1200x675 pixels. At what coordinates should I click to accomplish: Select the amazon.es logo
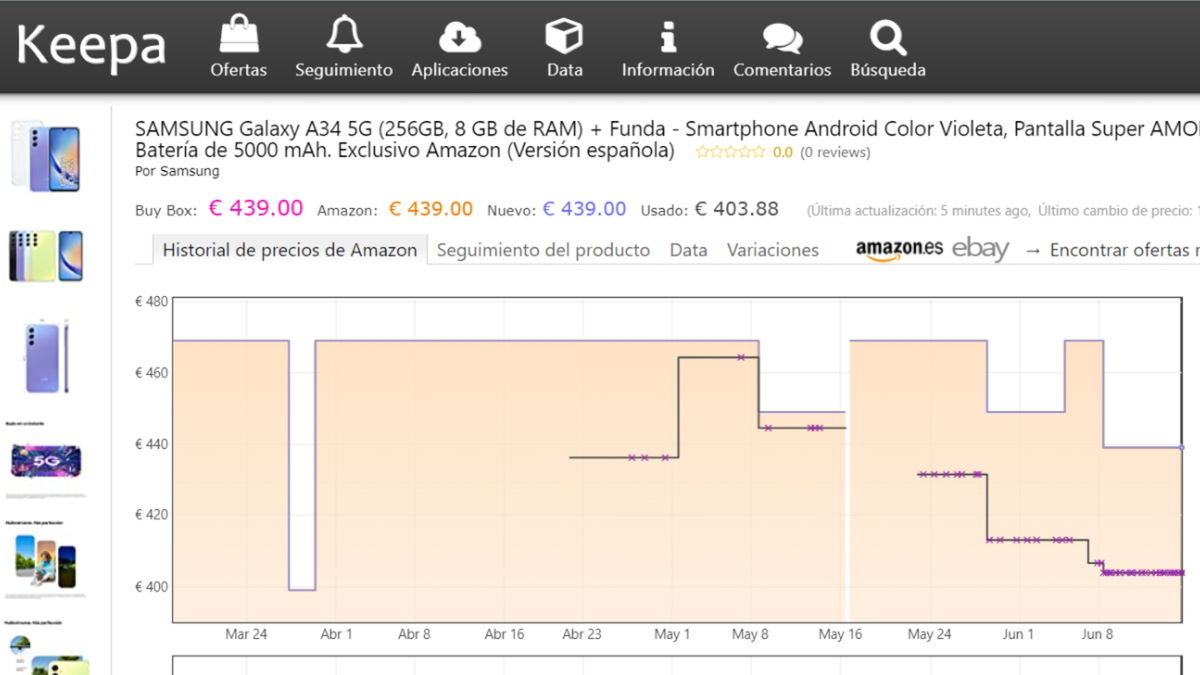point(898,249)
